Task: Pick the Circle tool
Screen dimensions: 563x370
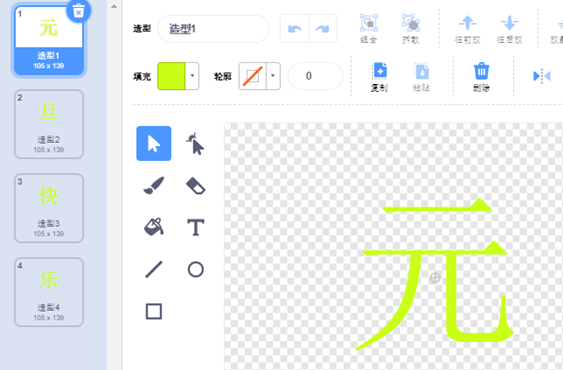Action: click(x=195, y=269)
